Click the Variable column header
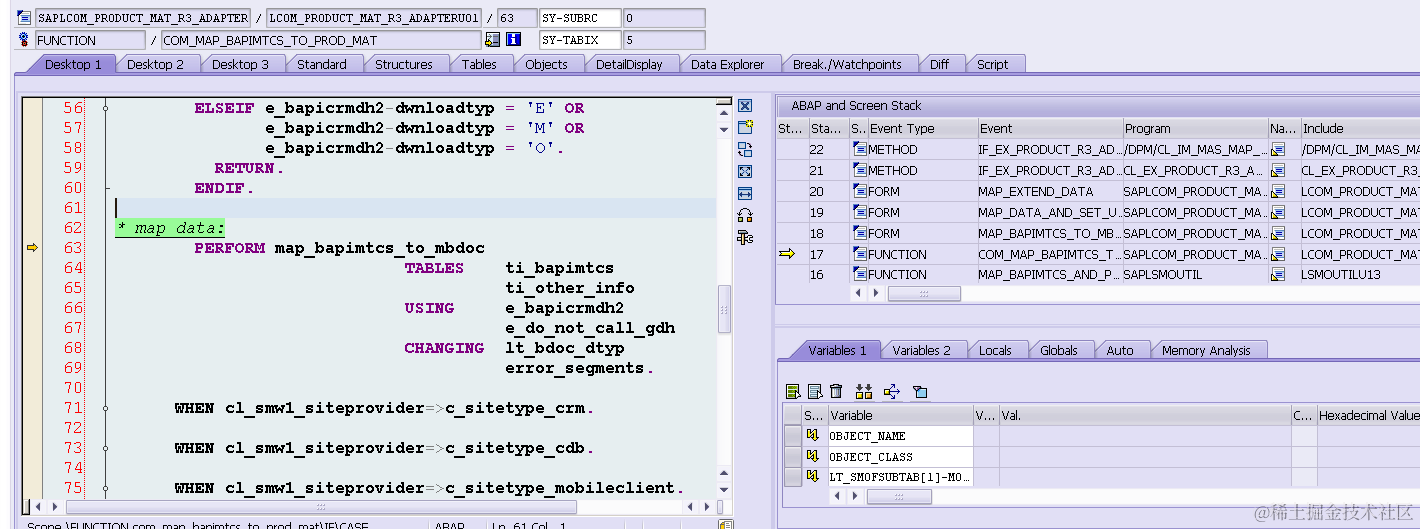Viewport: 1420px width, 529px height. (x=900, y=415)
